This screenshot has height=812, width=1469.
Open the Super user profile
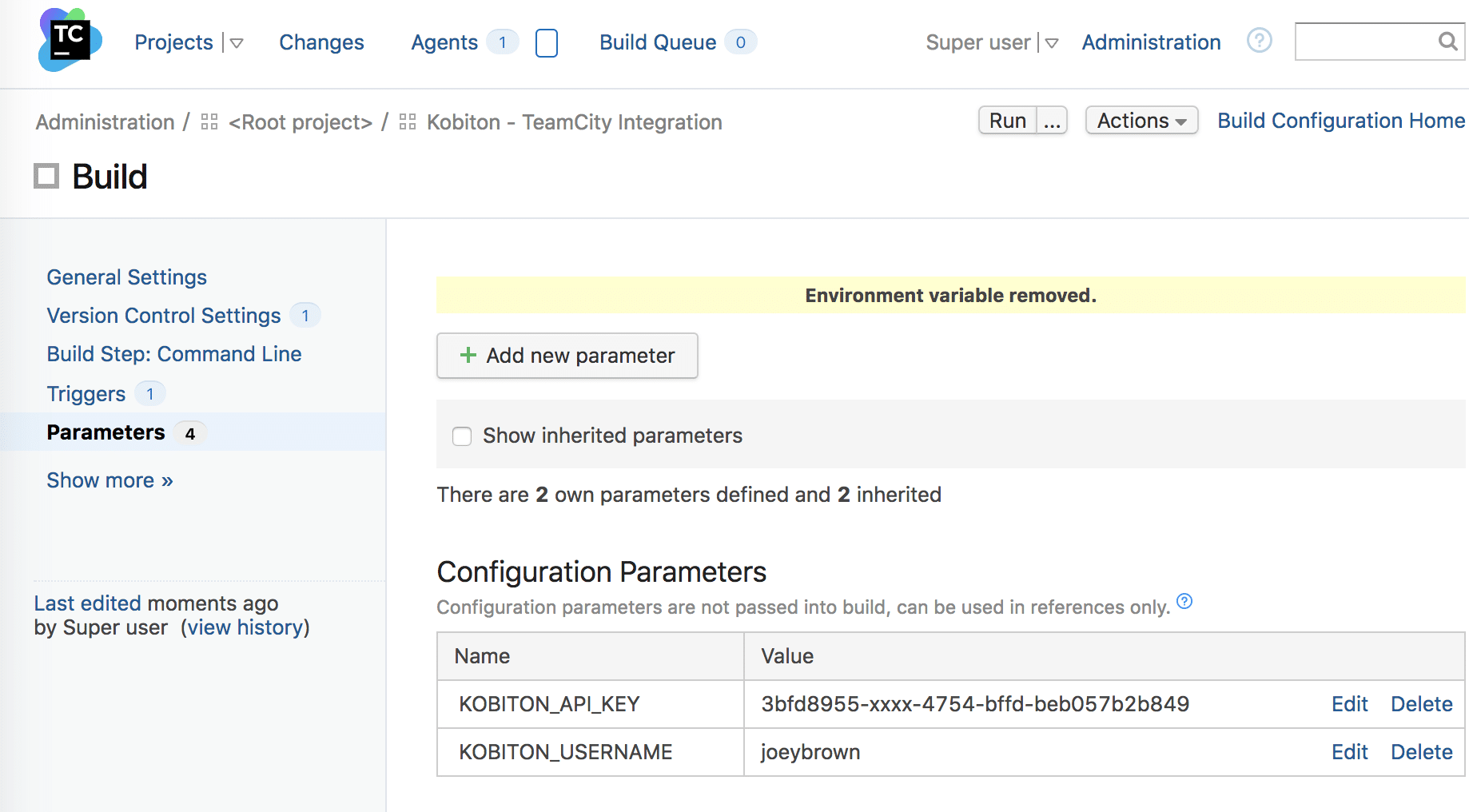pos(978,42)
